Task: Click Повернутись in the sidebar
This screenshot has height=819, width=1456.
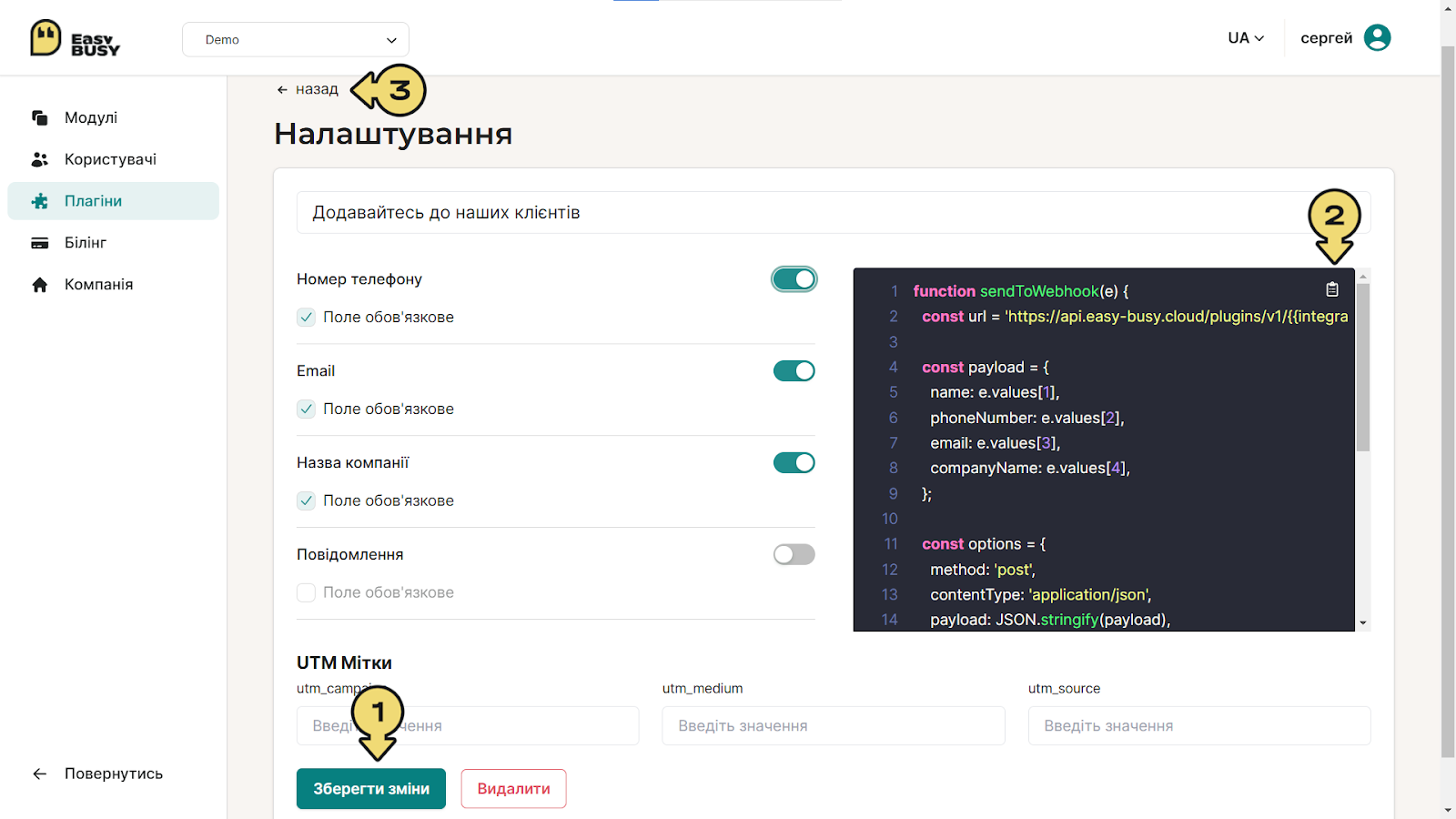Action: (97, 773)
